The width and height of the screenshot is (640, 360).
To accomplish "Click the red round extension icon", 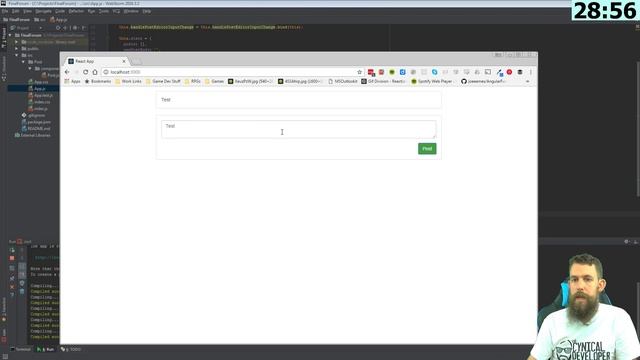I will click(x=509, y=72).
